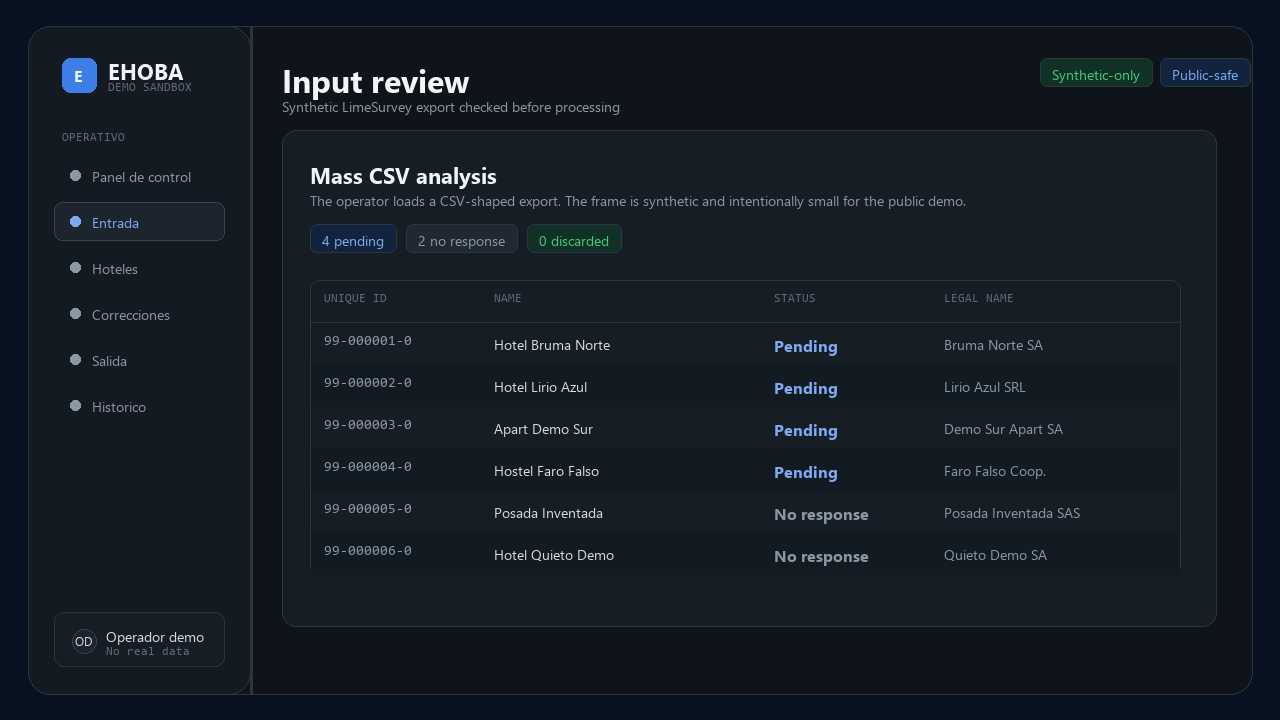
Task: Click the OD operator avatar
Action: pyautogui.click(x=84, y=642)
